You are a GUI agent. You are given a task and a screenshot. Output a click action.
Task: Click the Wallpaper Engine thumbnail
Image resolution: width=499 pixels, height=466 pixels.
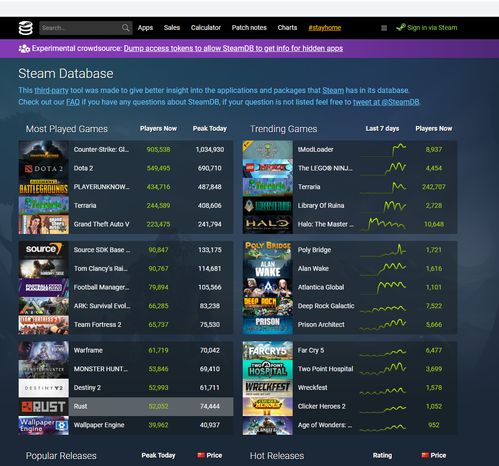[44, 425]
